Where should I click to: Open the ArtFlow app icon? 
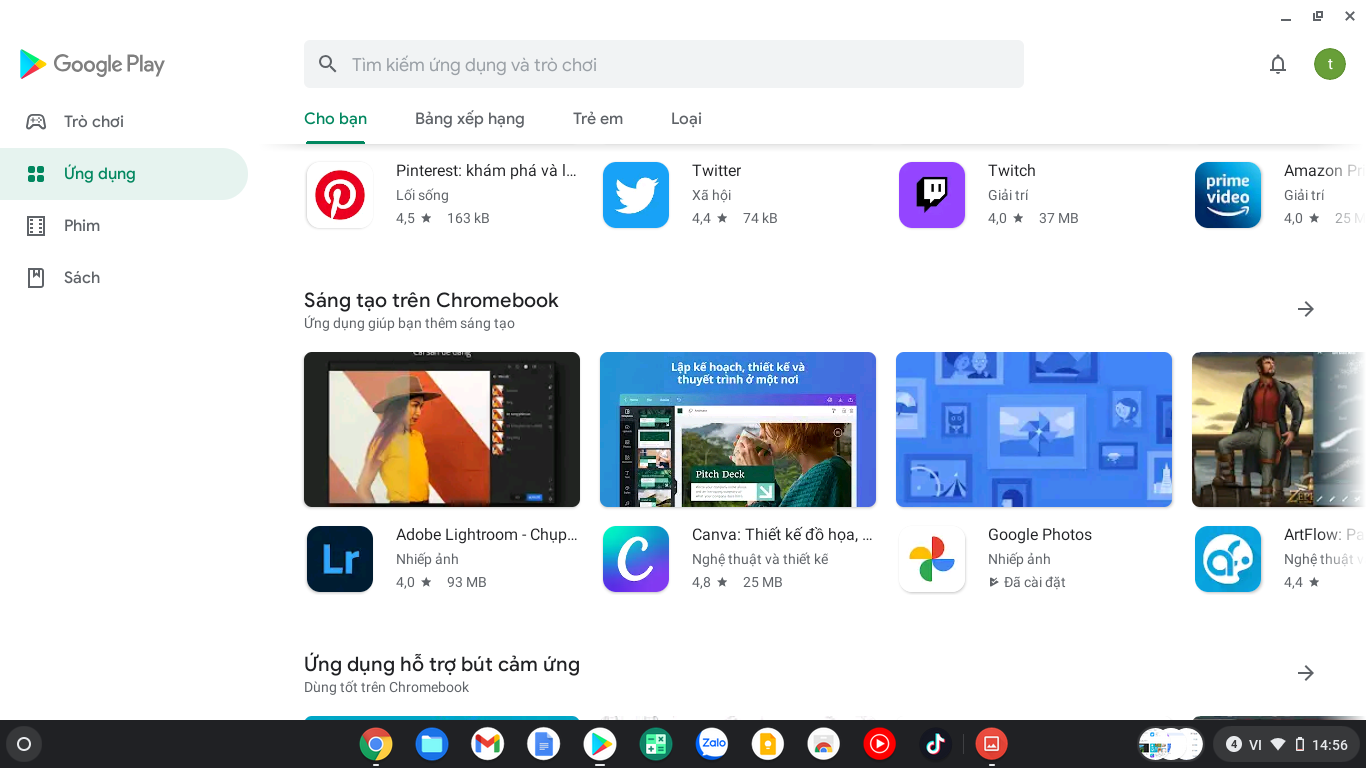(1228, 559)
